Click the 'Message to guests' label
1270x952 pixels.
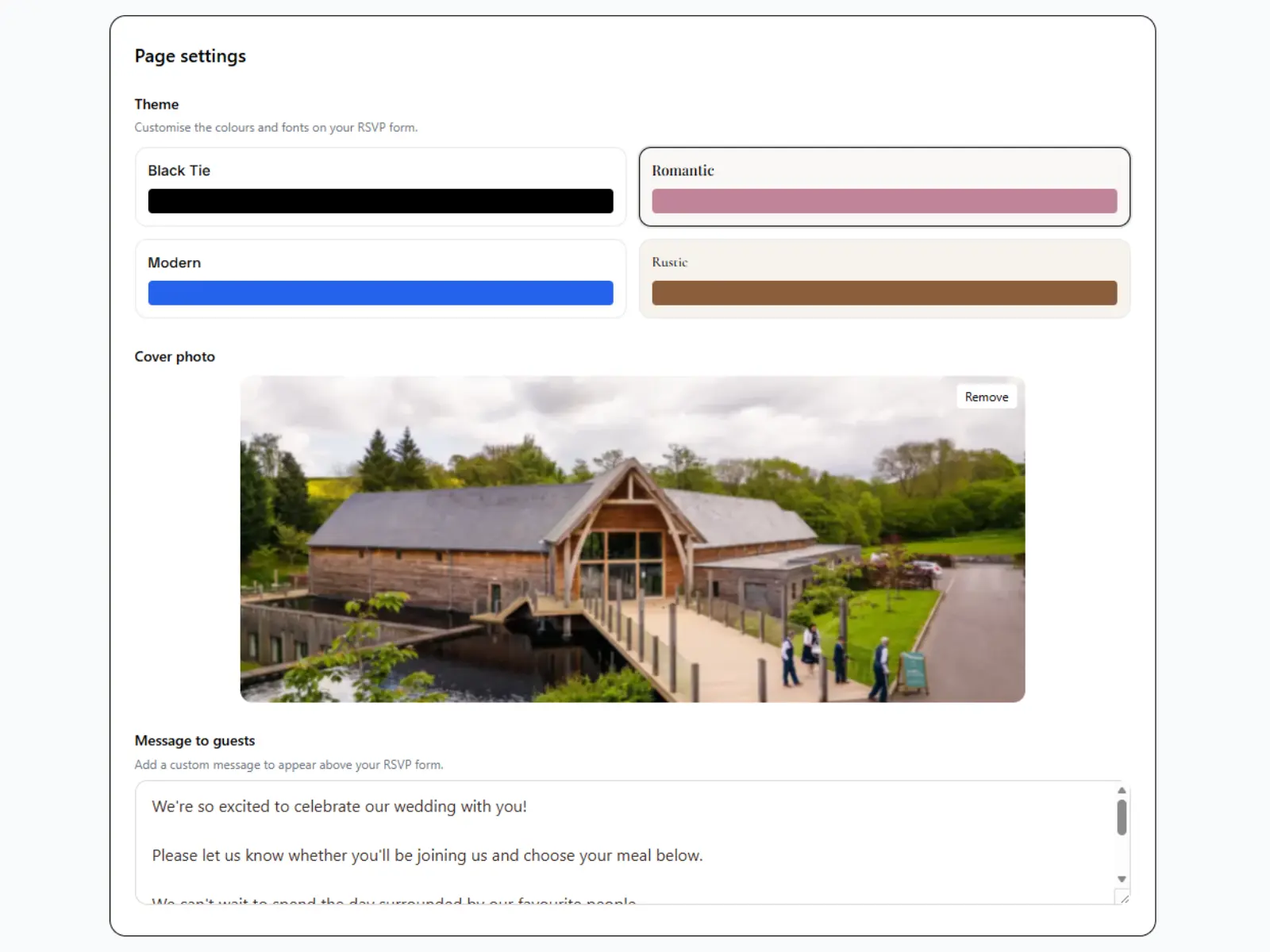pos(194,740)
